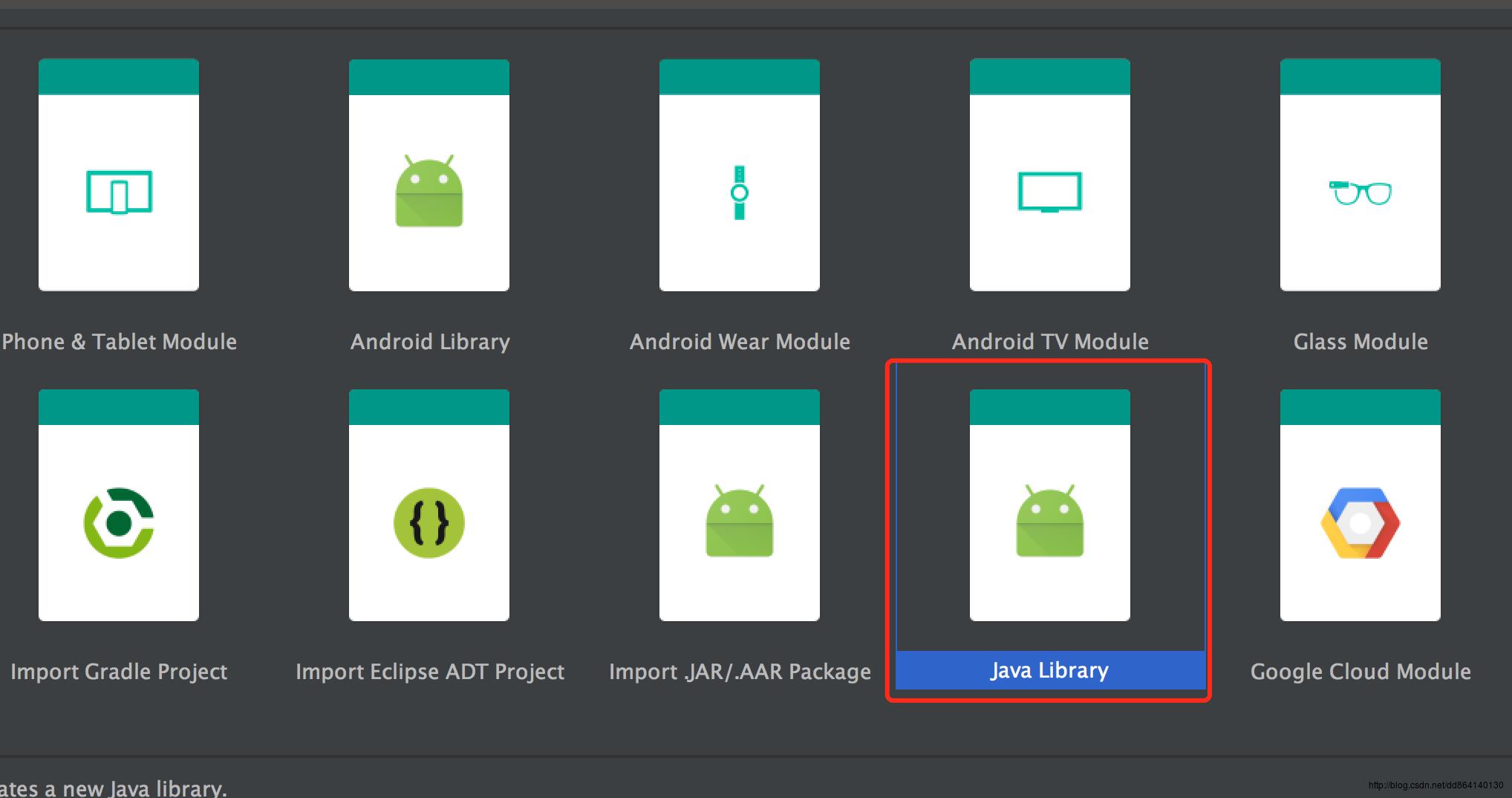Click the Import Eclipse ADT Project label
Image resolution: width=1512 pixels, height=798 pixels.
430,672
